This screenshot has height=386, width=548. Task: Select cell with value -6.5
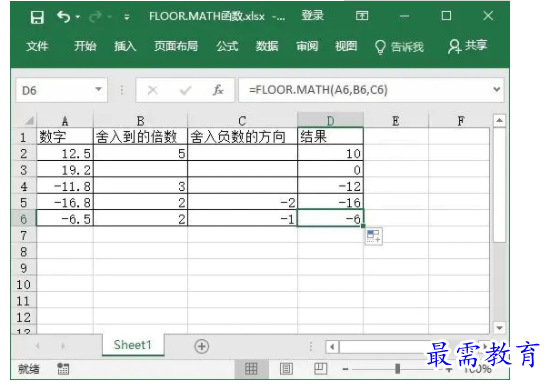pyautogui.click(x=65, y=219)
